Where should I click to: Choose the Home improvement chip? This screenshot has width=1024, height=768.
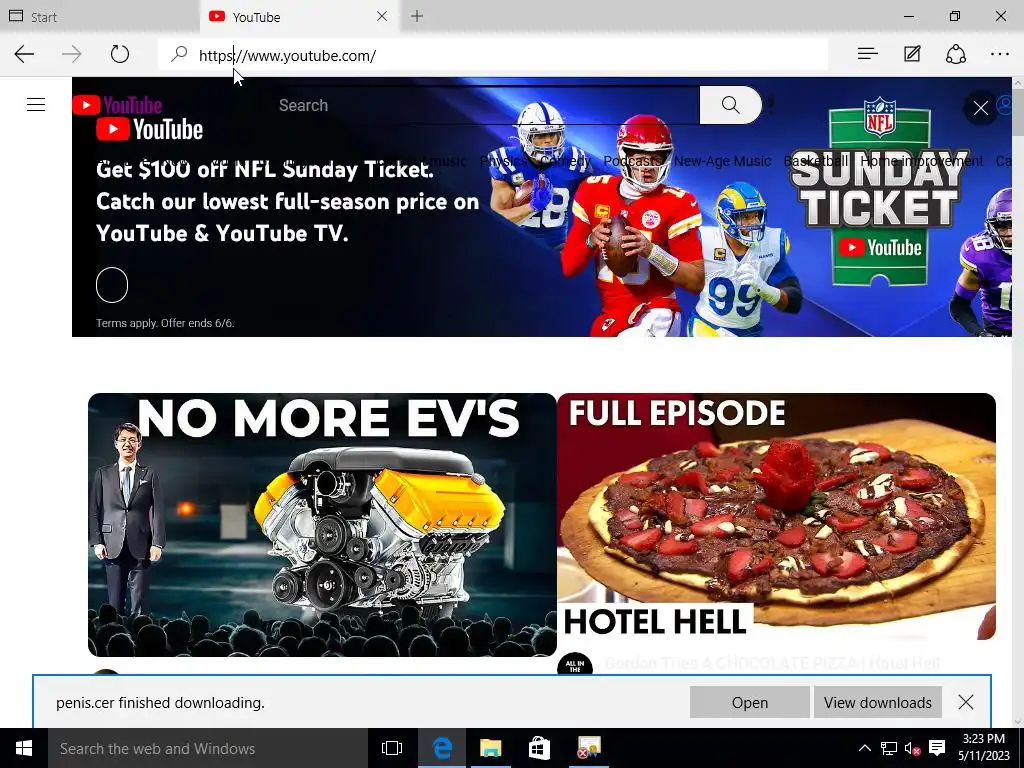point(921,161)
